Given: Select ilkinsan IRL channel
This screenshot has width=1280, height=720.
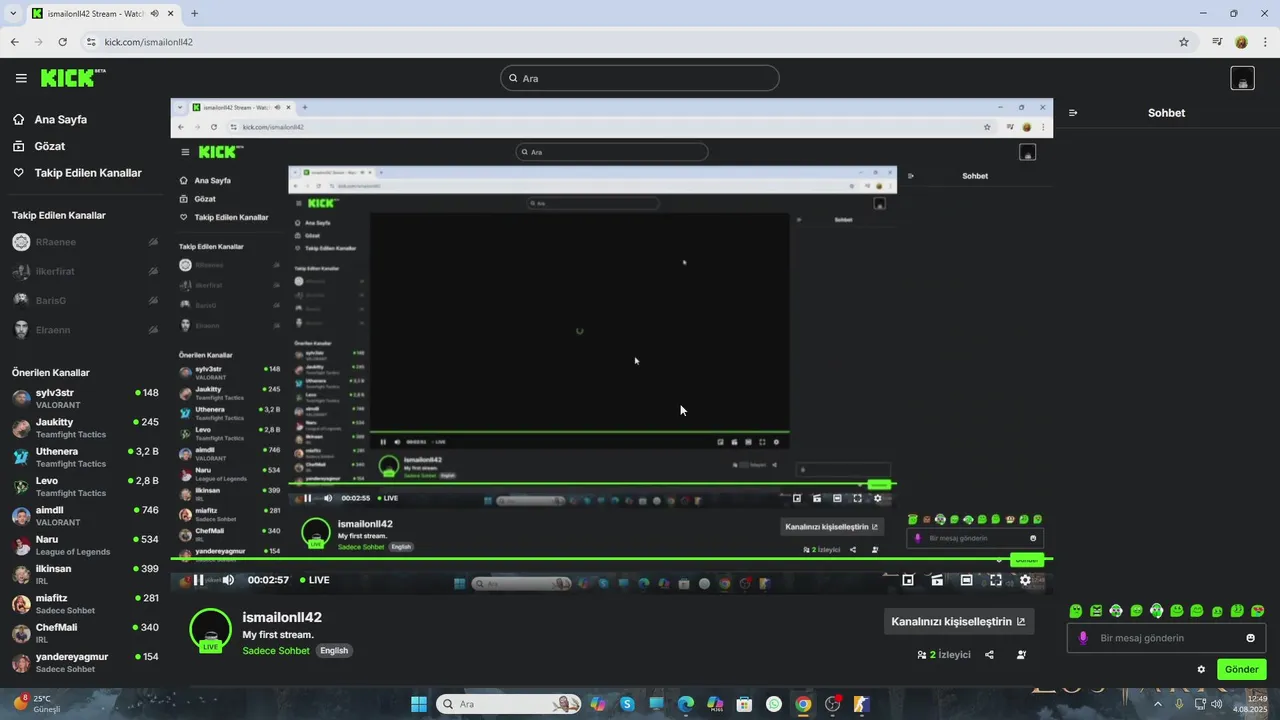Looking at the screenshot, I should pos(85,574).
